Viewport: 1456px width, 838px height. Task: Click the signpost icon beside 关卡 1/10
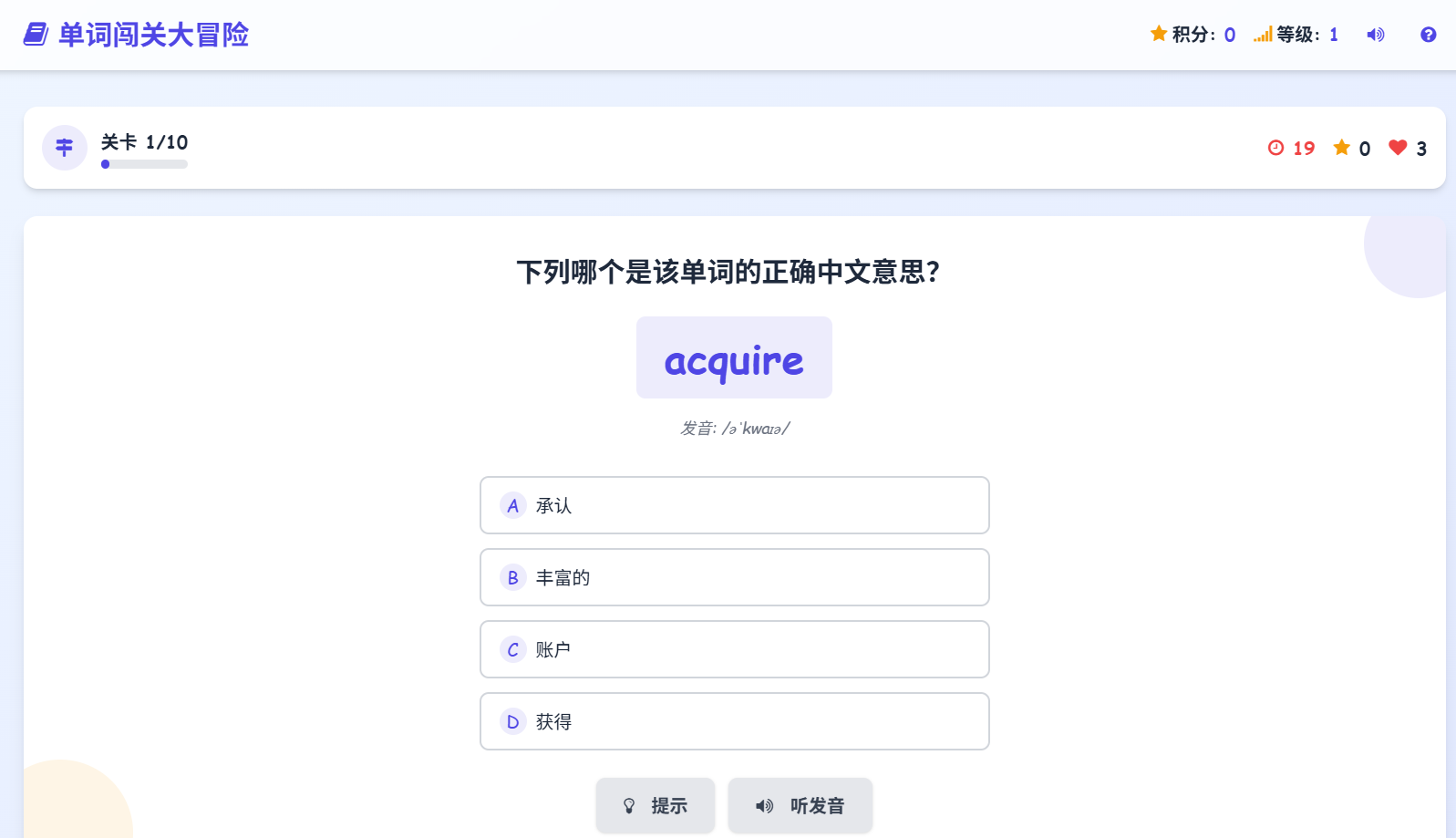point(65,148)
